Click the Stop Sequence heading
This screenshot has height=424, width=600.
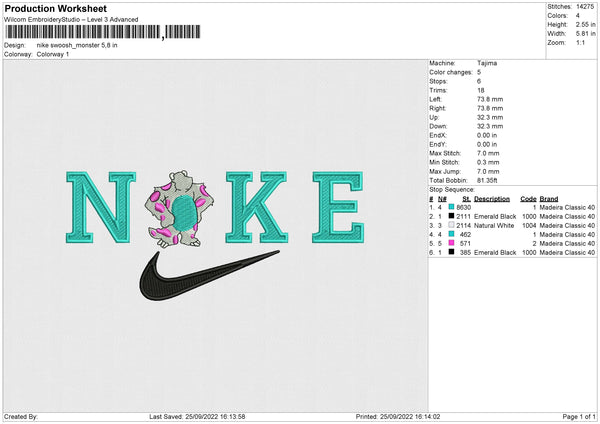click(452, 189)
